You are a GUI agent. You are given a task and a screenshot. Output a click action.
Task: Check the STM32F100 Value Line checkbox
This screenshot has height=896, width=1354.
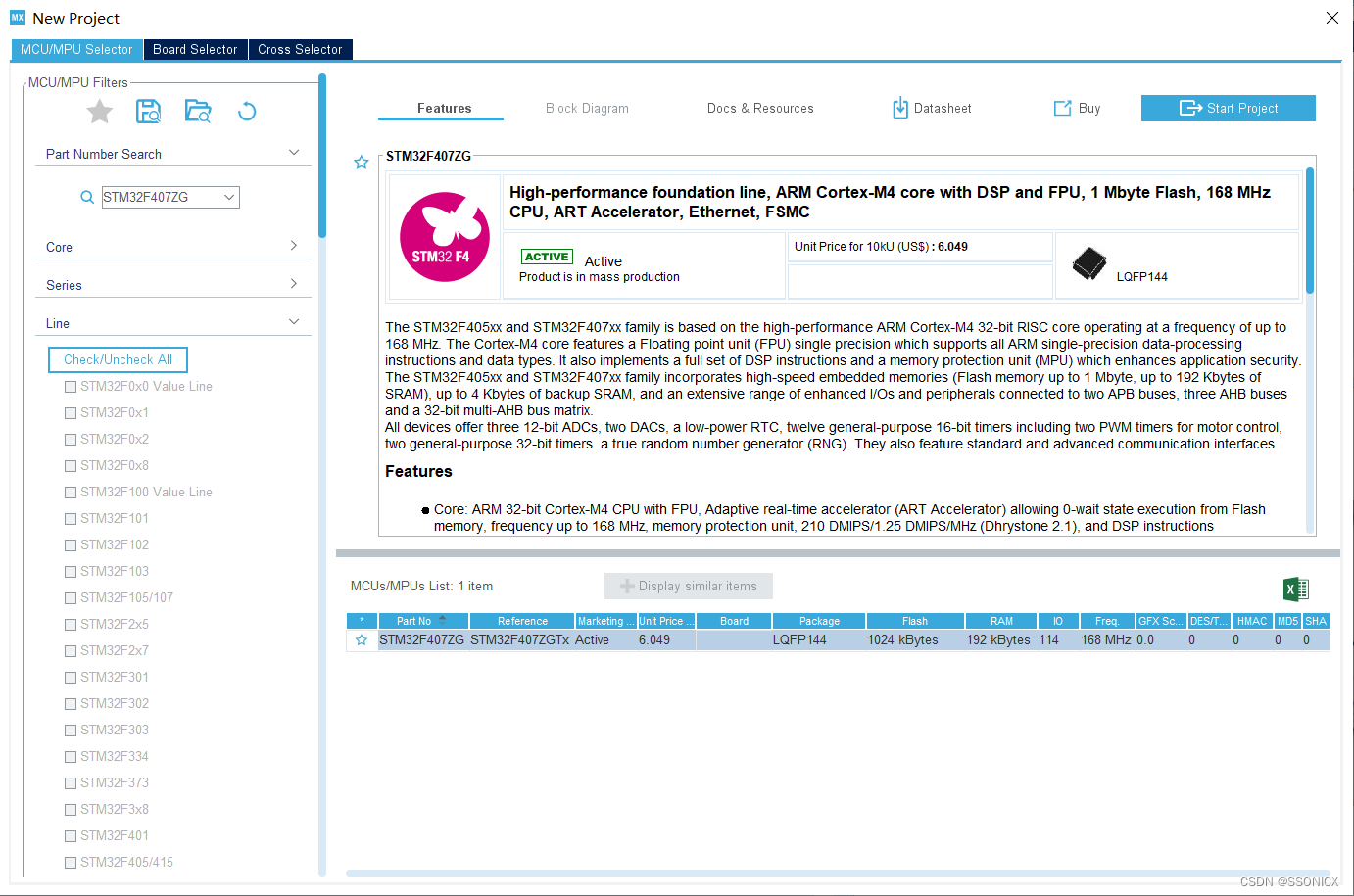click(71, 493)
